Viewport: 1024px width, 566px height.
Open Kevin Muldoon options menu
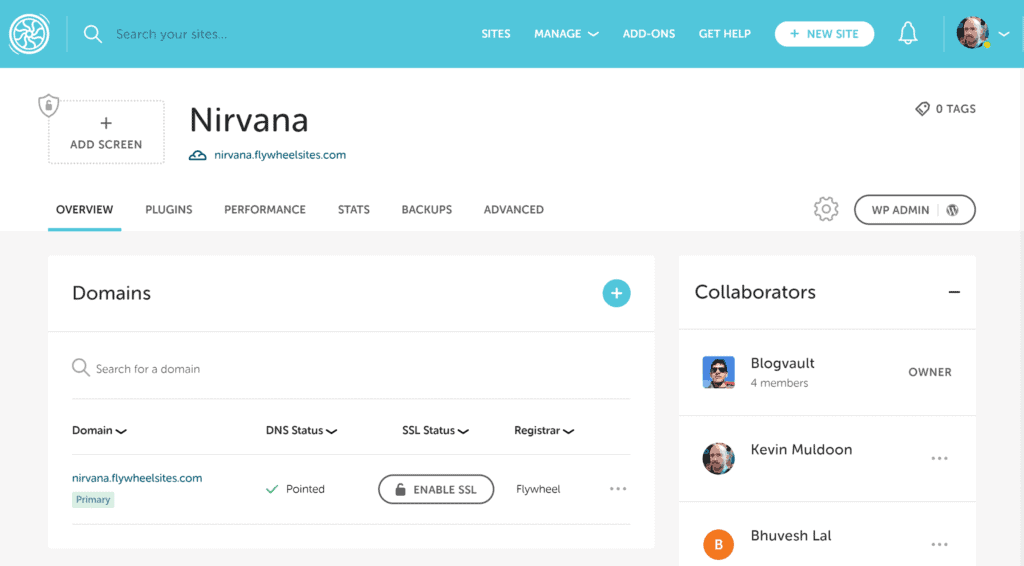coord(939,458)
